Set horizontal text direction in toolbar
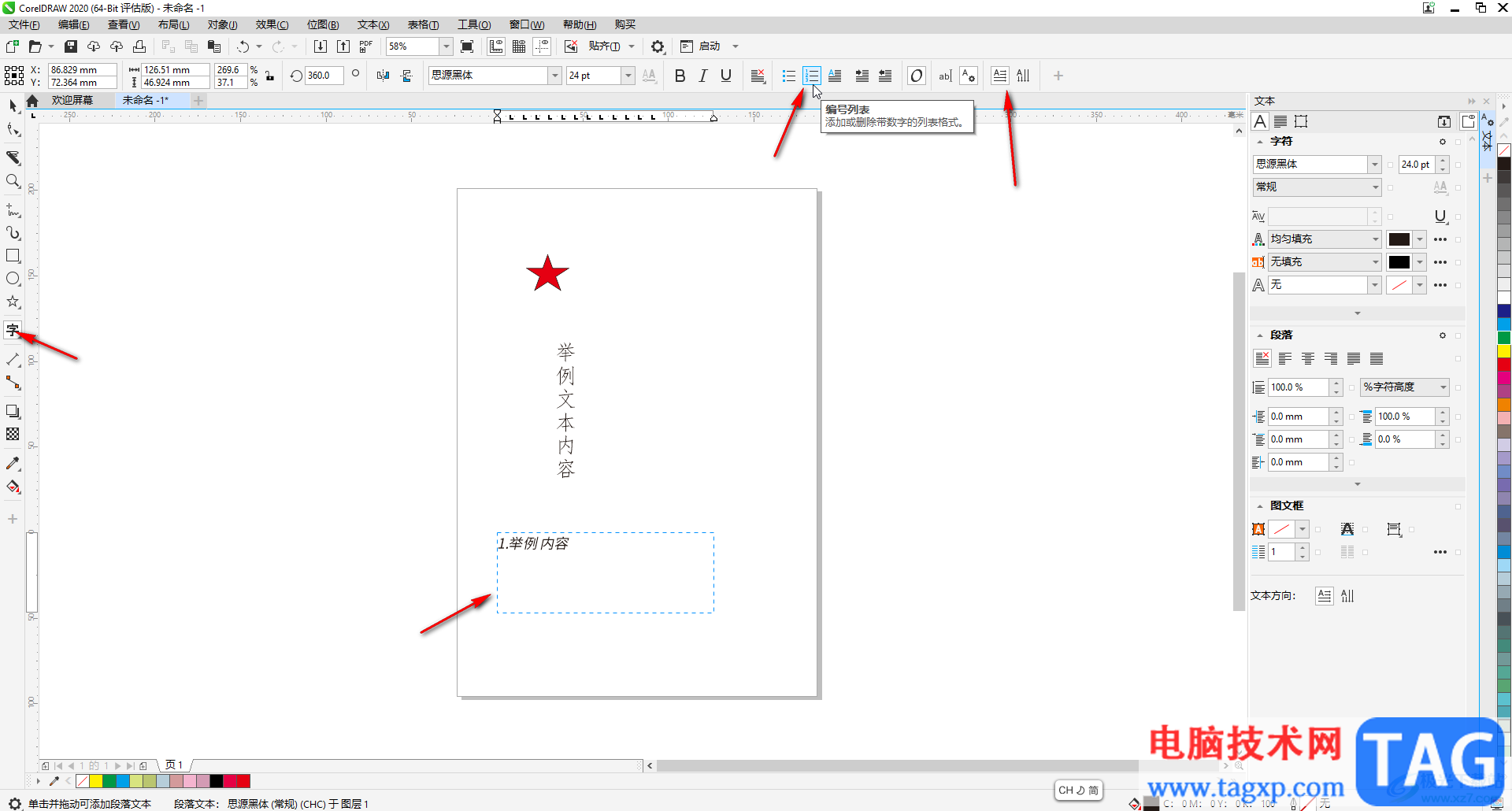 [x=999, y=76]
